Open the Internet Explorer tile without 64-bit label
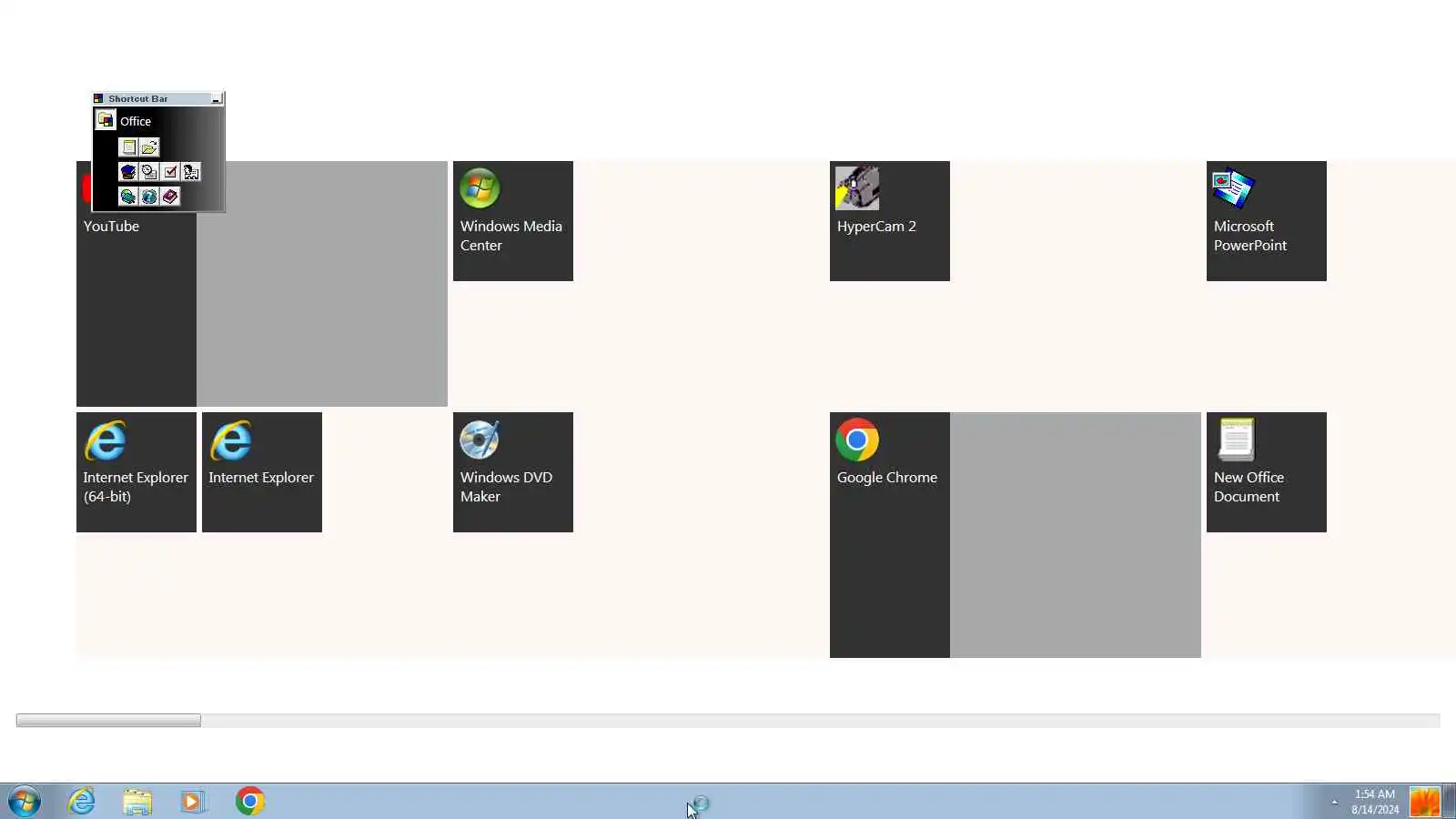The width and height of the screenshot is (1456, 819). click(x=262, y=472)
